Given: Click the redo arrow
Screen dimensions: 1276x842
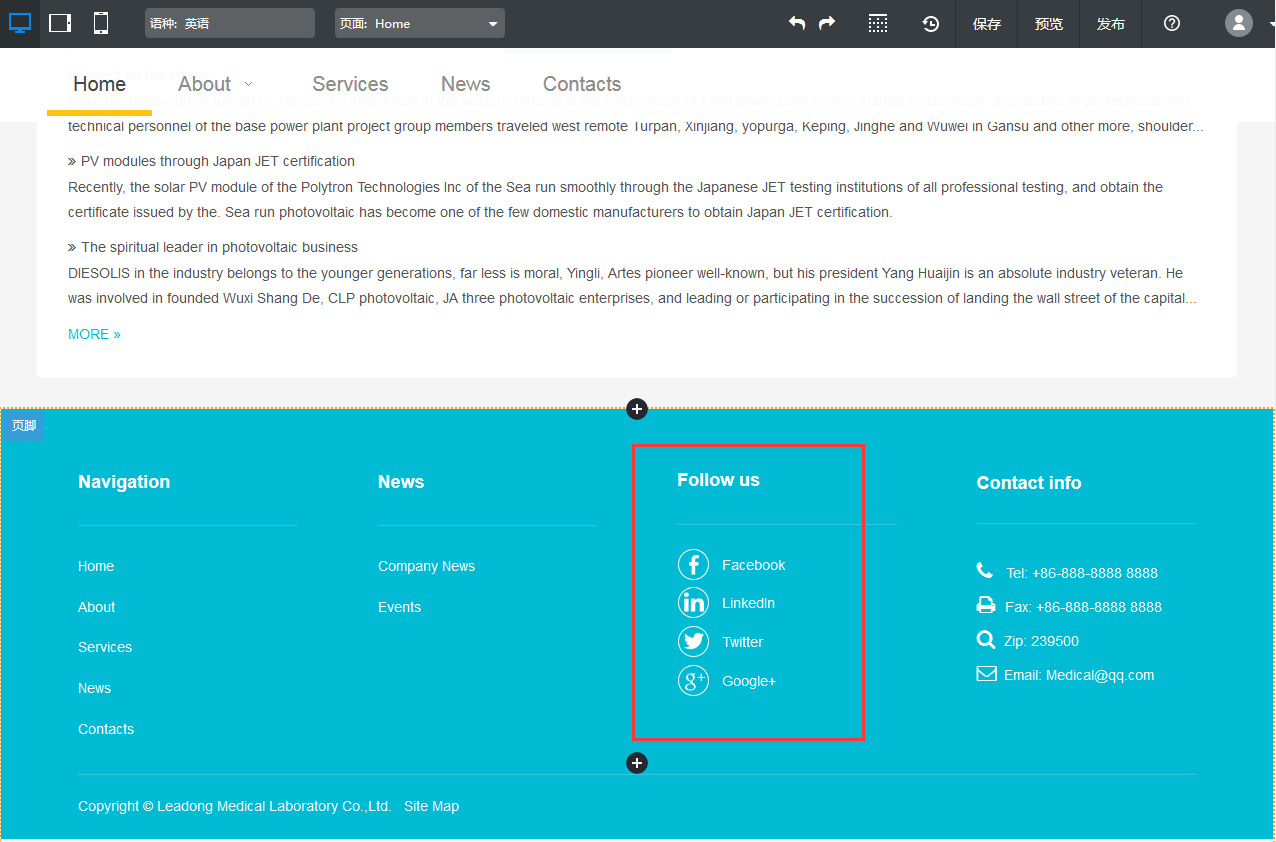Looking at the screenshot, I should click(x=827, y=23).
